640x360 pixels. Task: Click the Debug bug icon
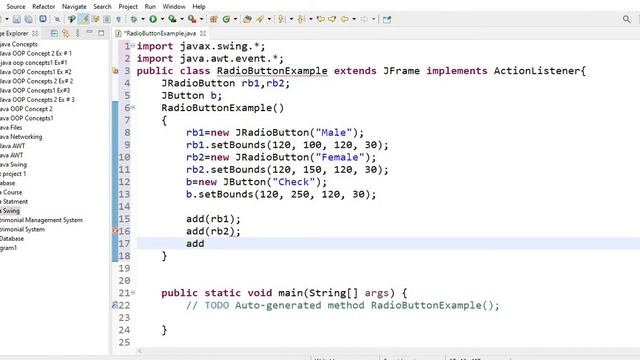(133, 19)
